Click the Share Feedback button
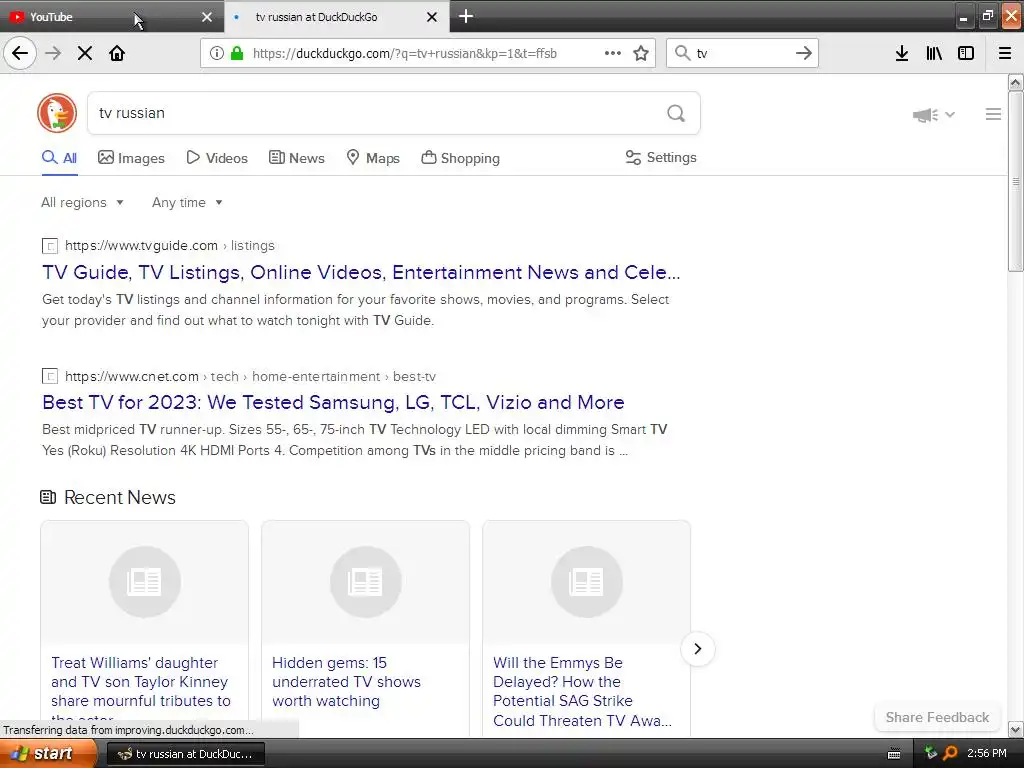The height and width of the screenshot is (768, 1024). click(937, 717)
